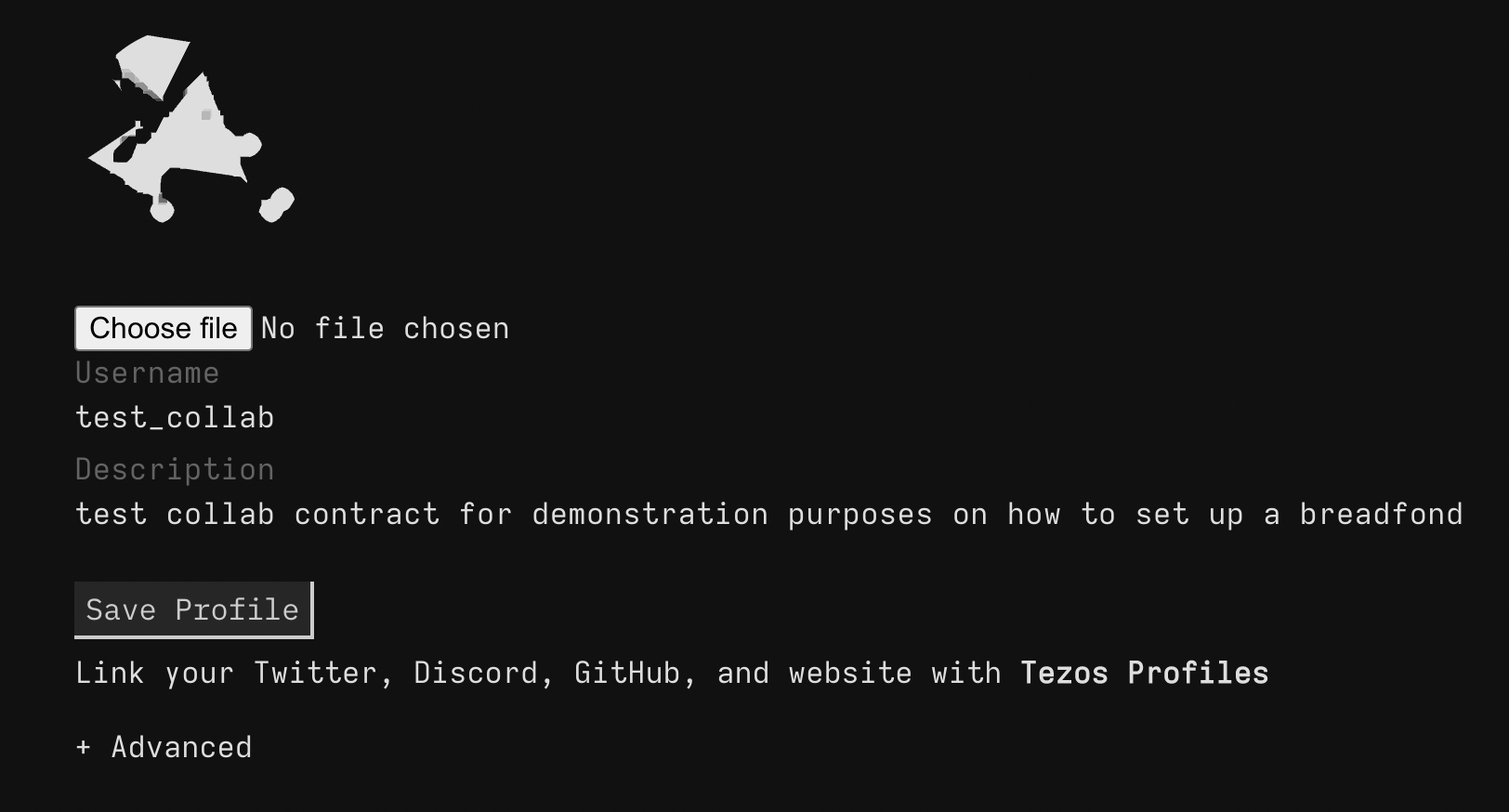Place the cursor after 'test_collab' in the username
Screen dimensions: 1509x812
pos(277,418)
